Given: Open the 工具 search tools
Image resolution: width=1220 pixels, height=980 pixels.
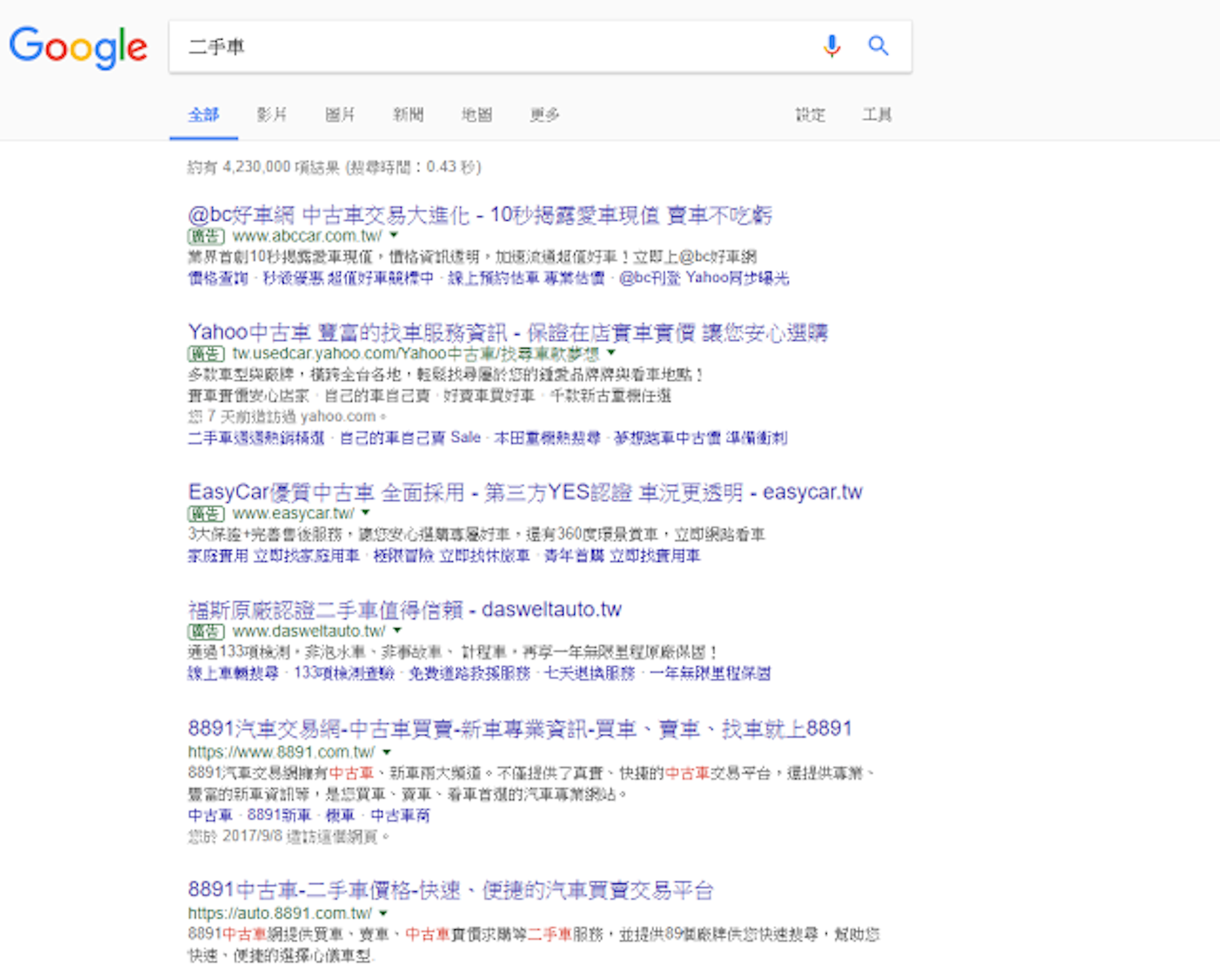Looking at the screenshot, I should (876, 115).
